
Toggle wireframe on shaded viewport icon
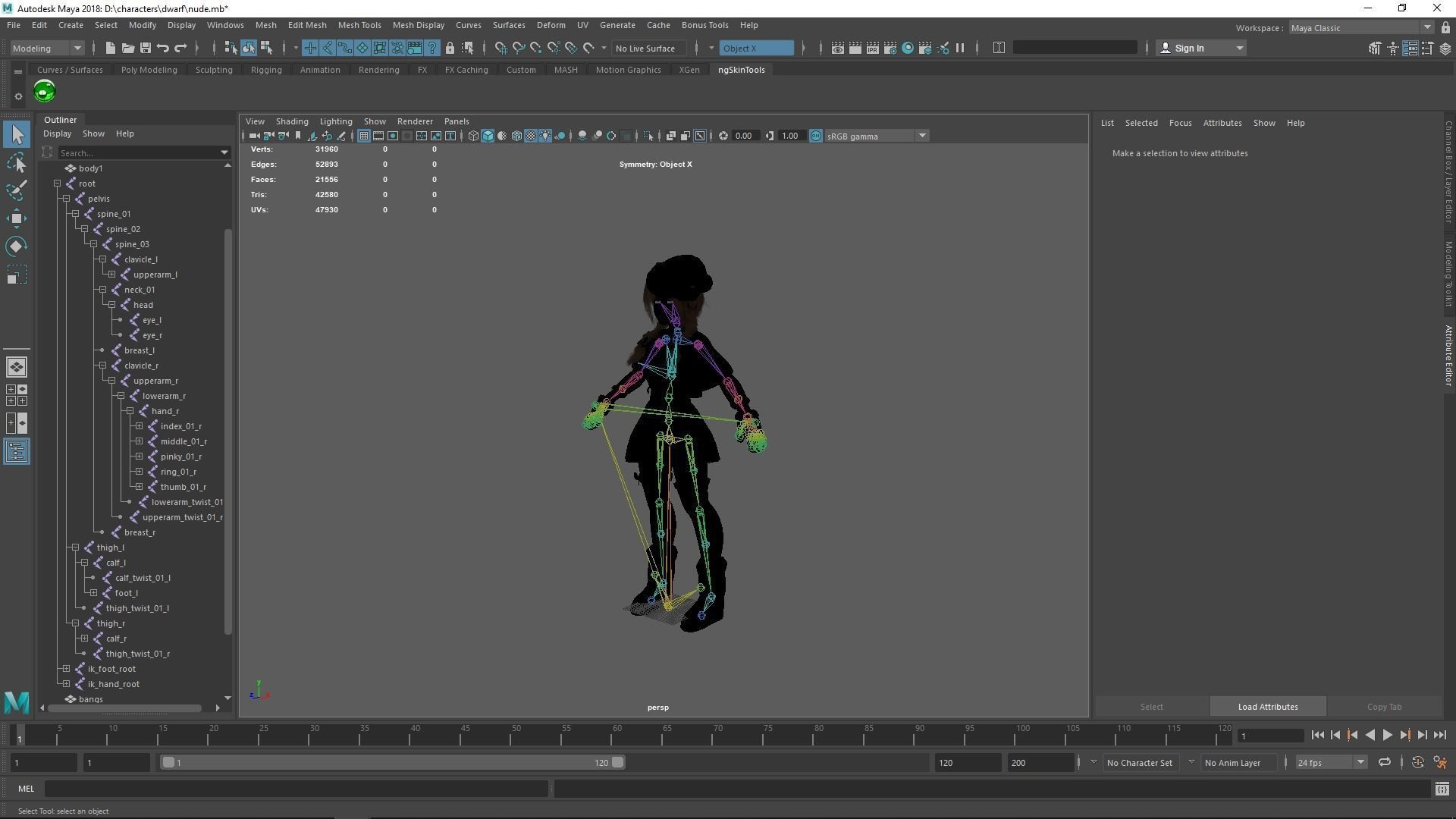pyautogui.click(x=516, y=136)
